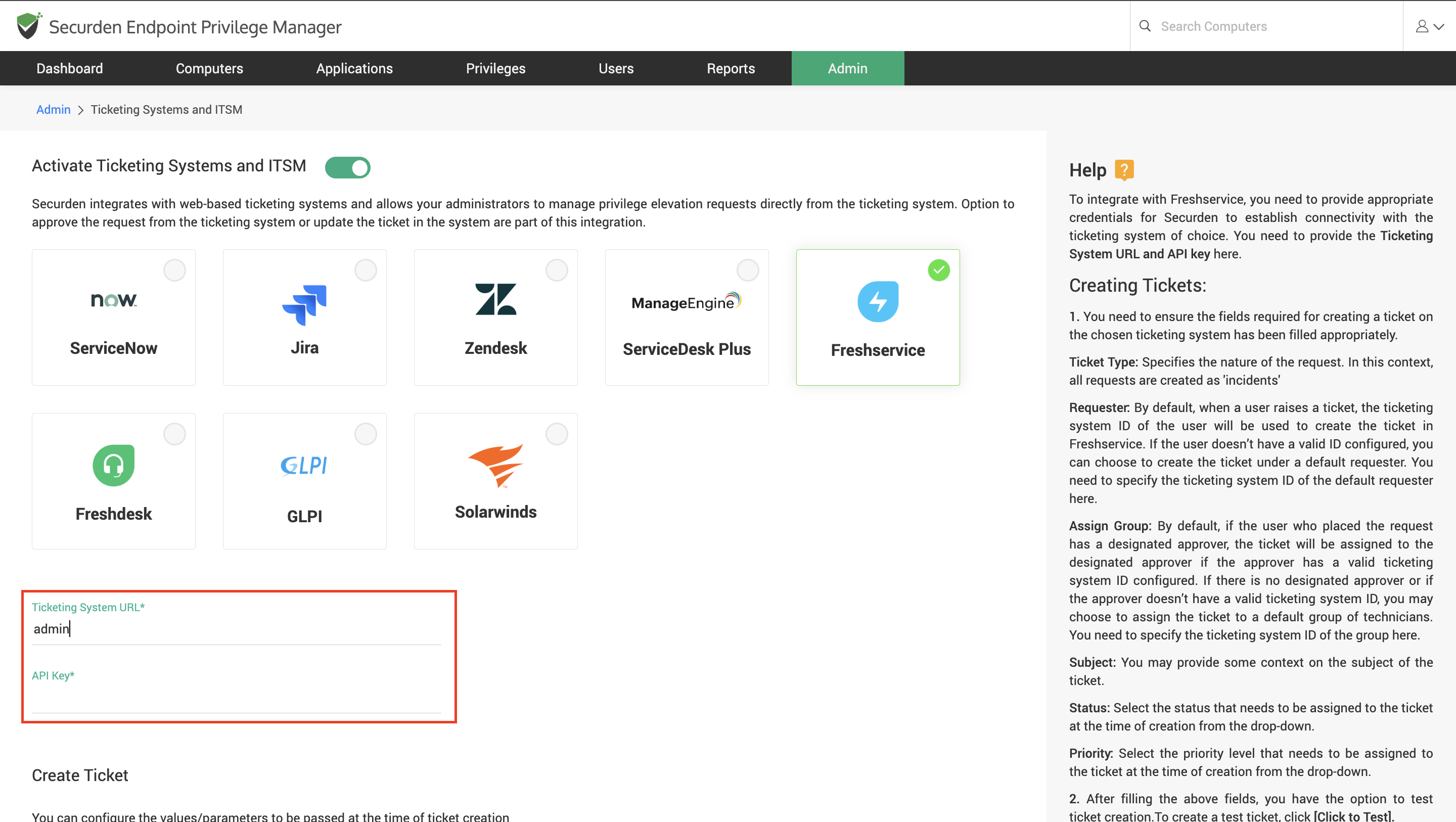The width and height of the screenshot is (1456, 822).
Task: Select the Jira radio button
Action: [x=365, y=270]
